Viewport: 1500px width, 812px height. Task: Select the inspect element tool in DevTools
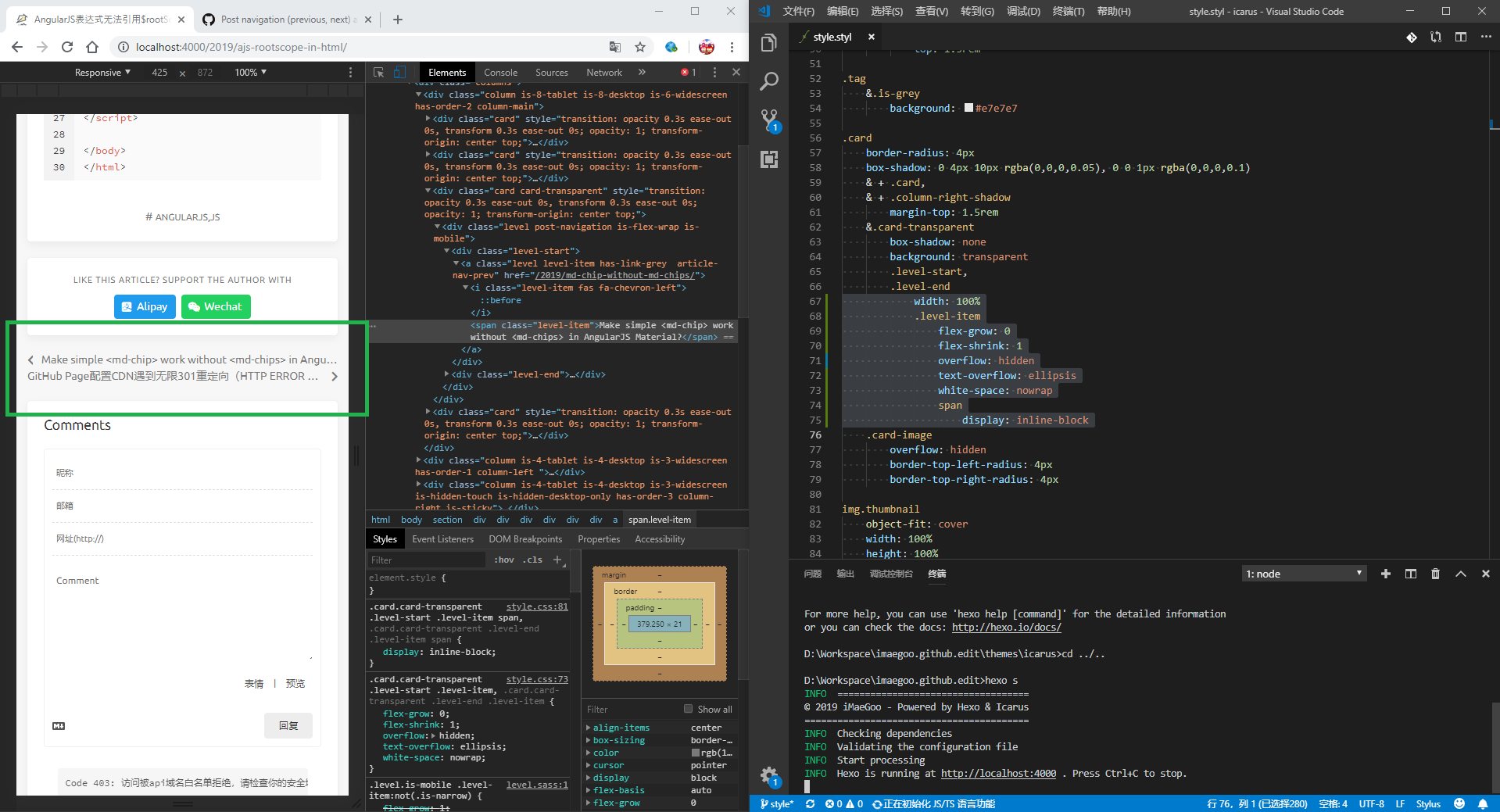[378, 72]
